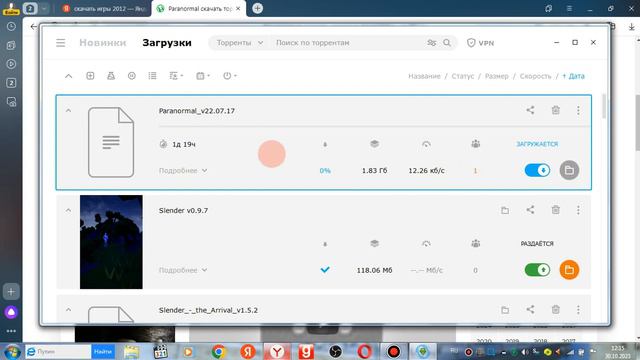This screenshot has width=640, height=360.
Task: Close the Paranormal browser tab
Action: pos(238,9)
